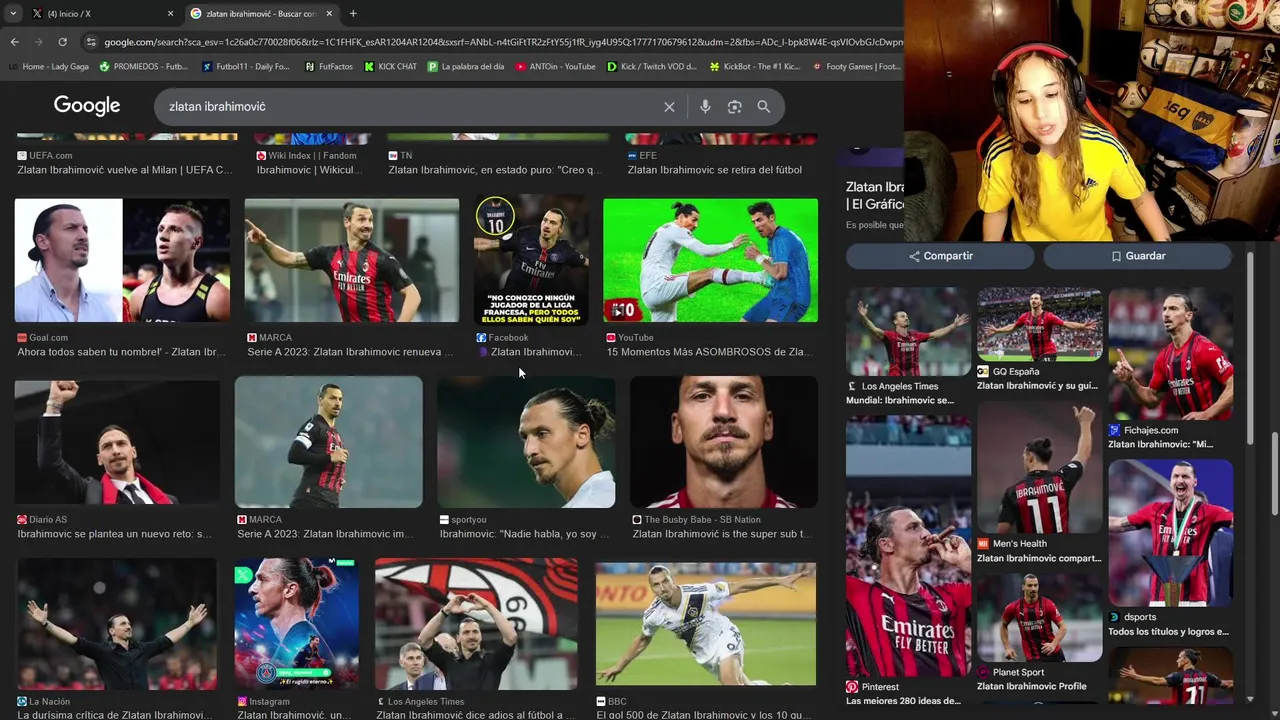Click the Google logo

87,106
